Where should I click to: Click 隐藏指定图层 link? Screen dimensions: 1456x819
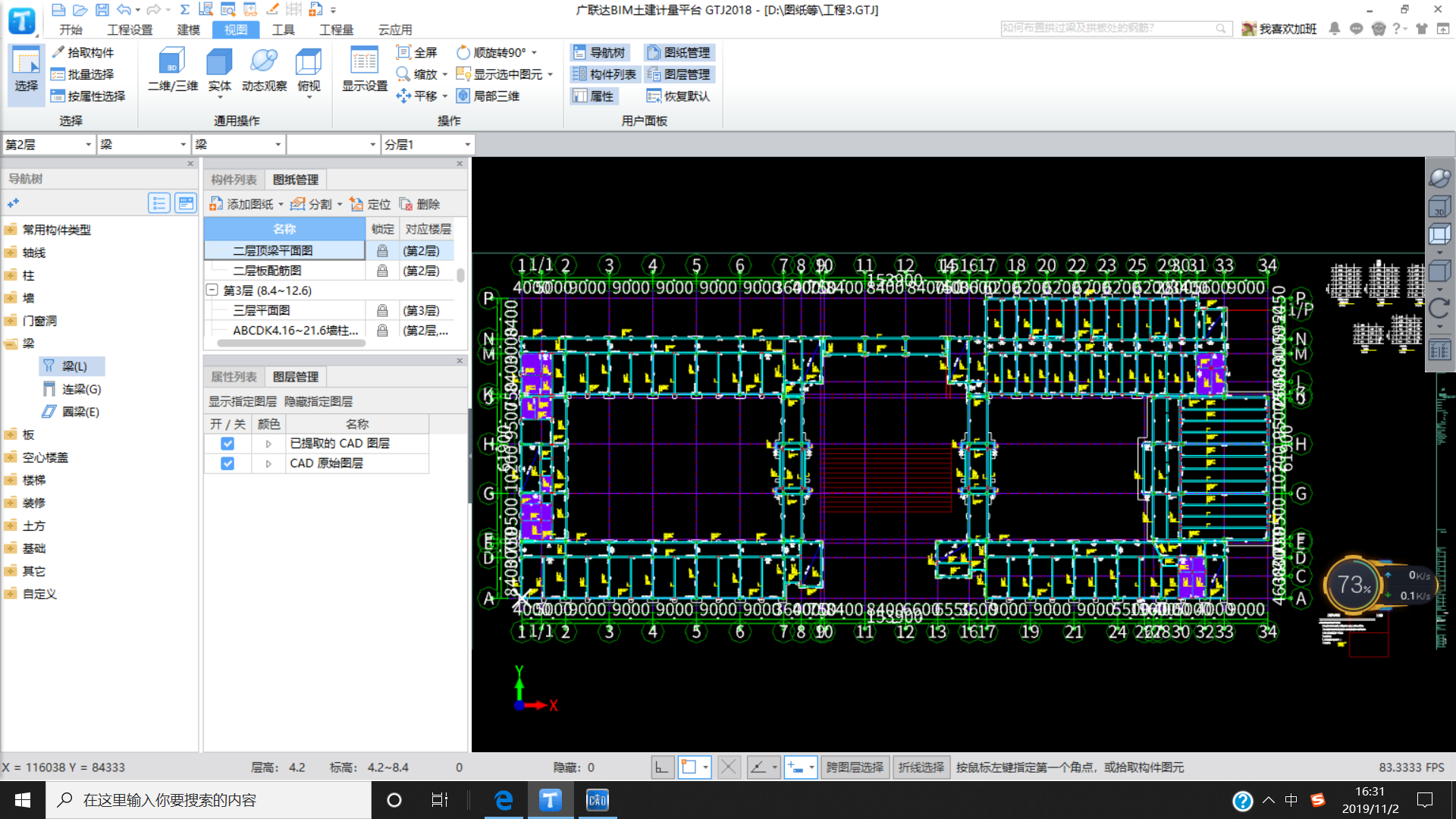point(318,401)
